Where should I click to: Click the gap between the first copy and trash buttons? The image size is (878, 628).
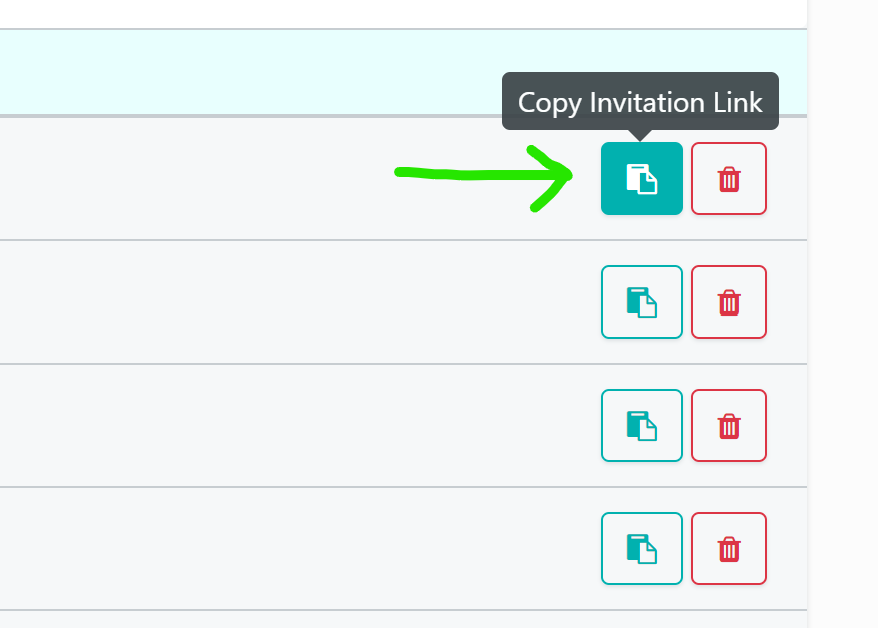pos(687,179)
